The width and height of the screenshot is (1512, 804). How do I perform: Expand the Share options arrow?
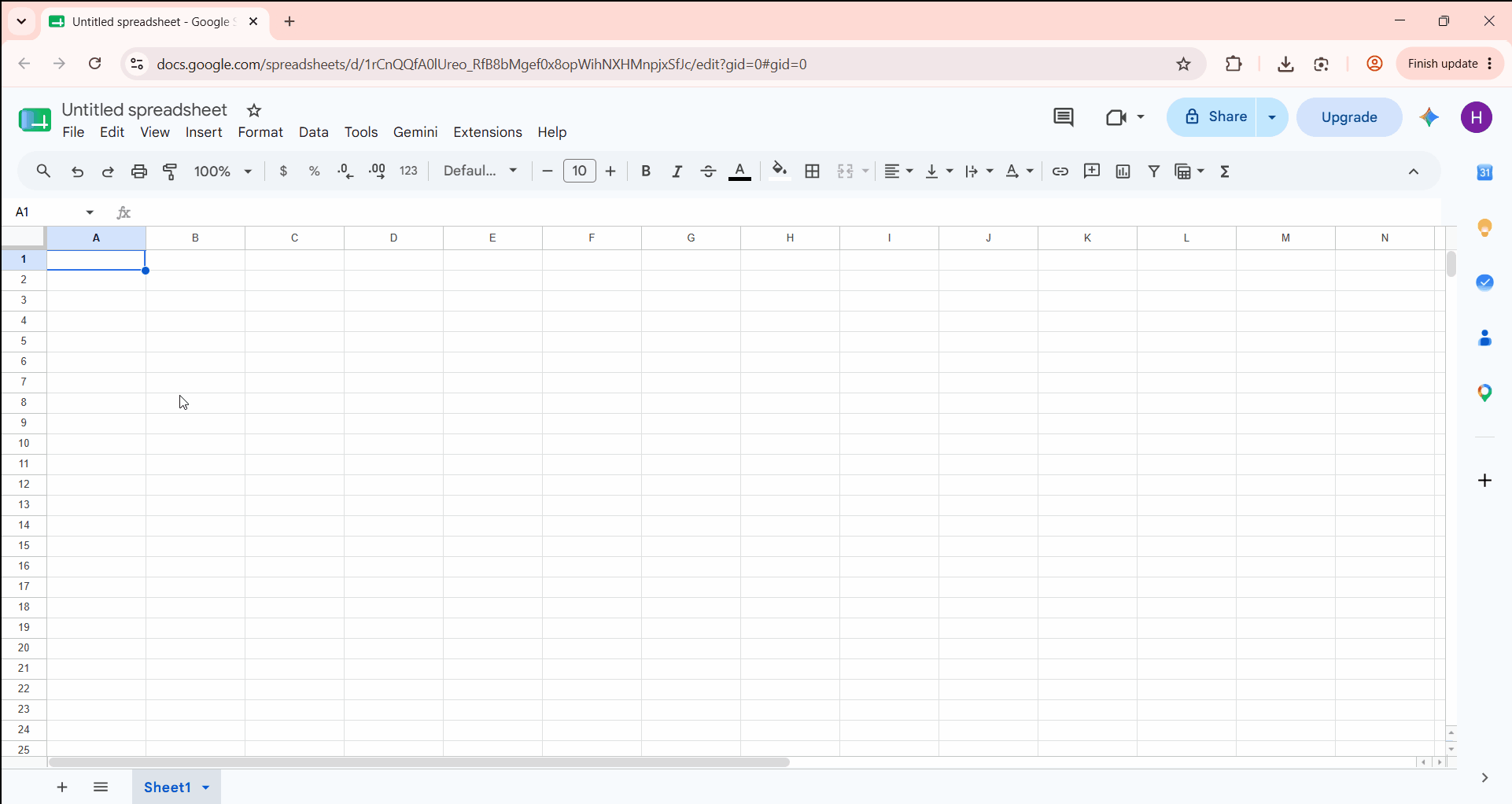click(1272, 117)
